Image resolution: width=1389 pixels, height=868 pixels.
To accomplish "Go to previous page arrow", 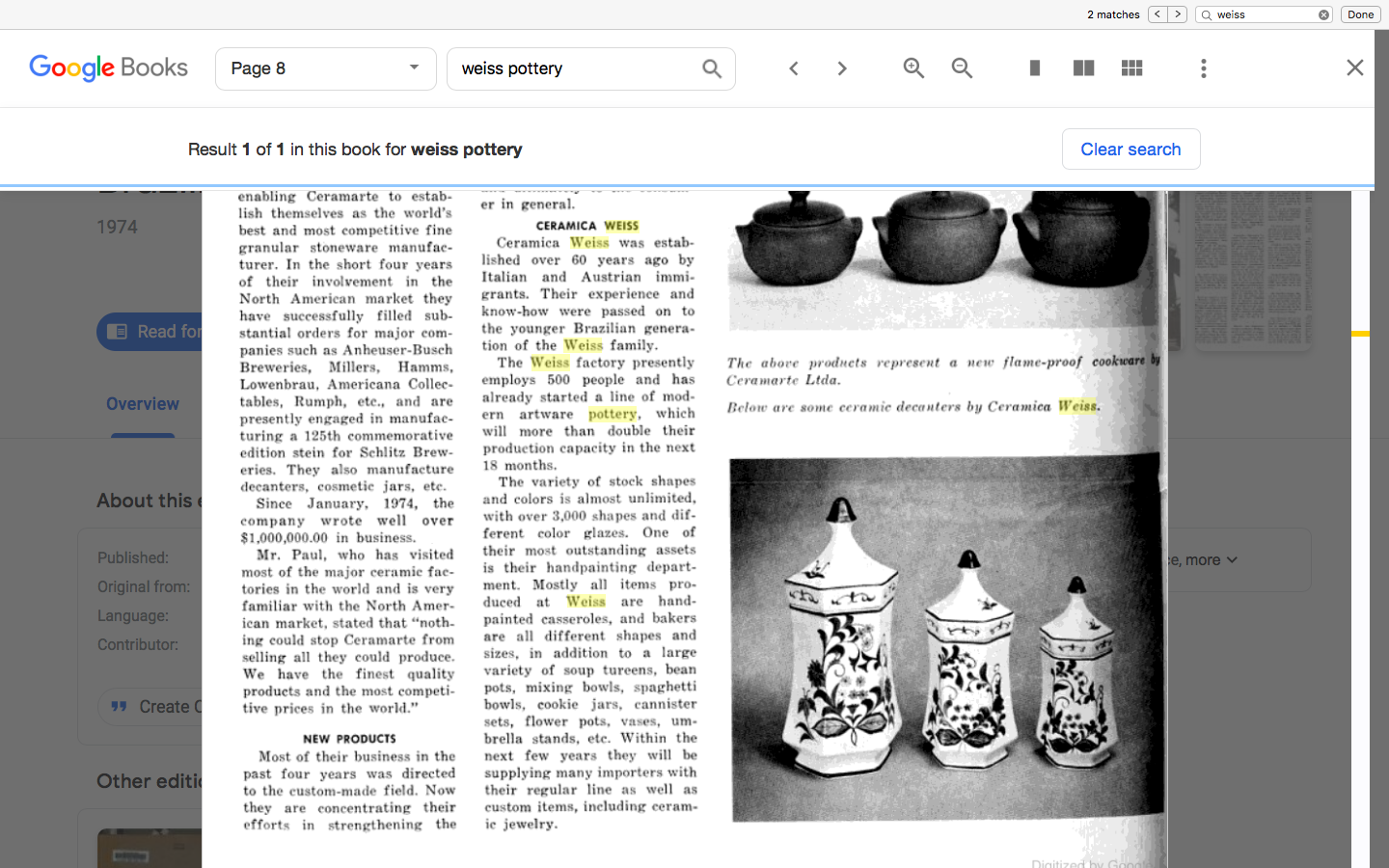I will tap(794, 68).
